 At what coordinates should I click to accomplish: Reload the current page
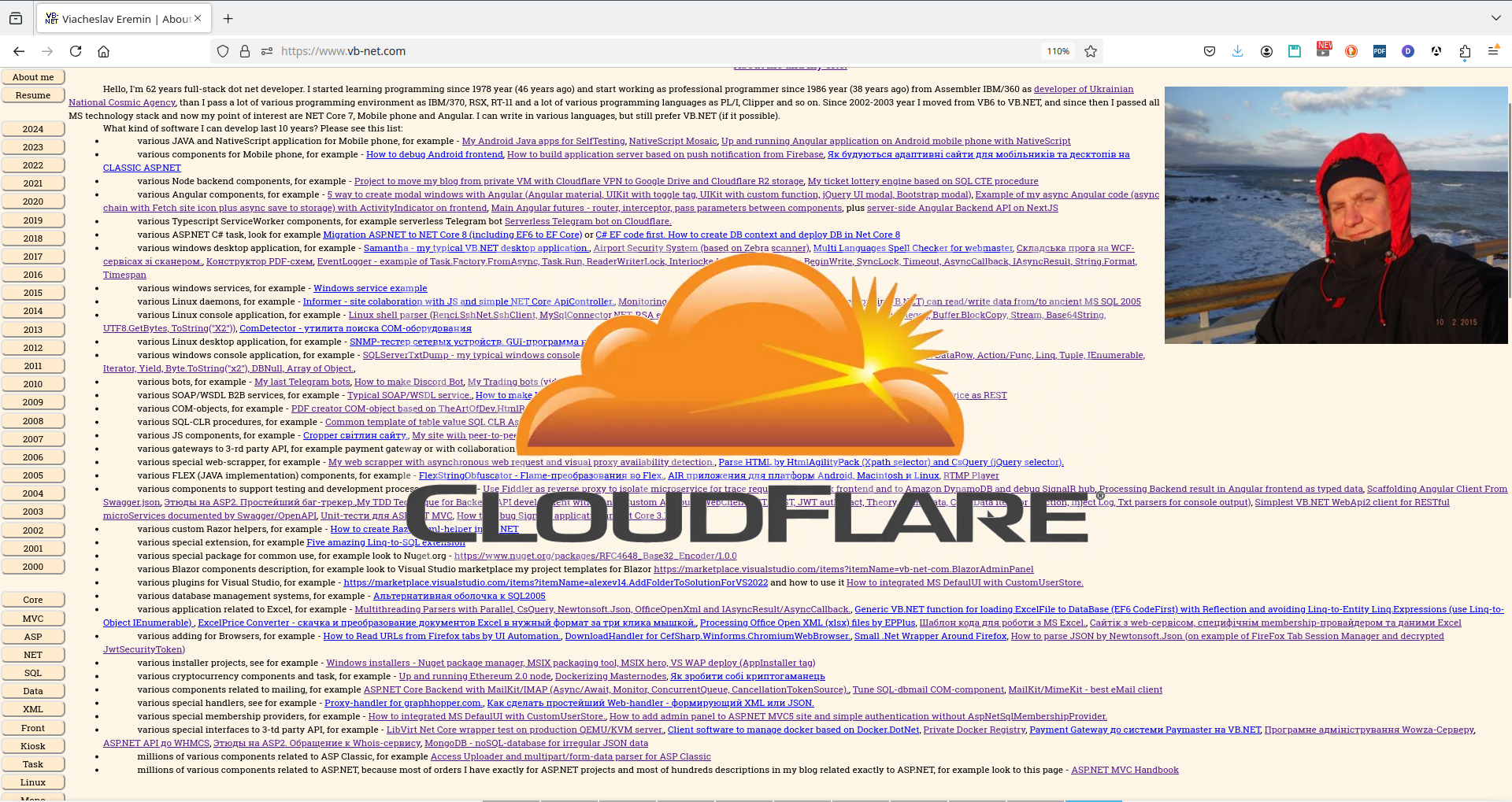point(76,51)
